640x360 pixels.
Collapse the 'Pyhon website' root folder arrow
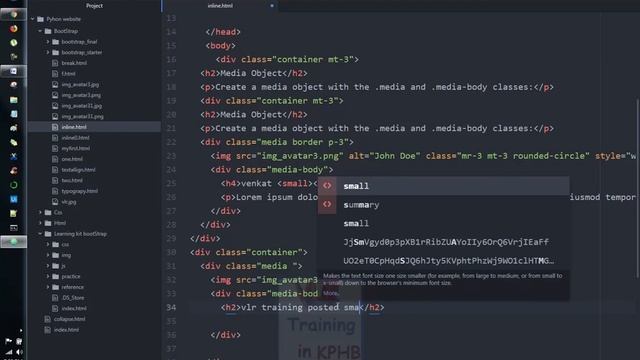point(33,19)
